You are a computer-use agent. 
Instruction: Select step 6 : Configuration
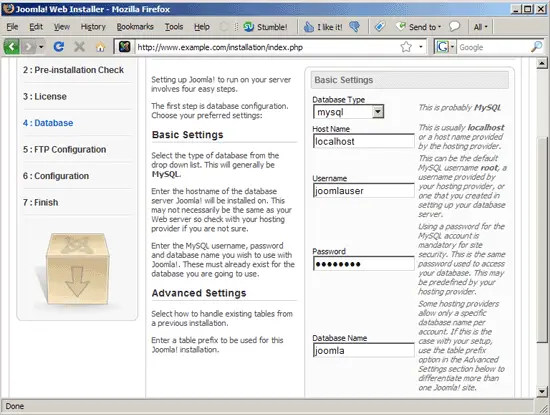coord(56,176)
